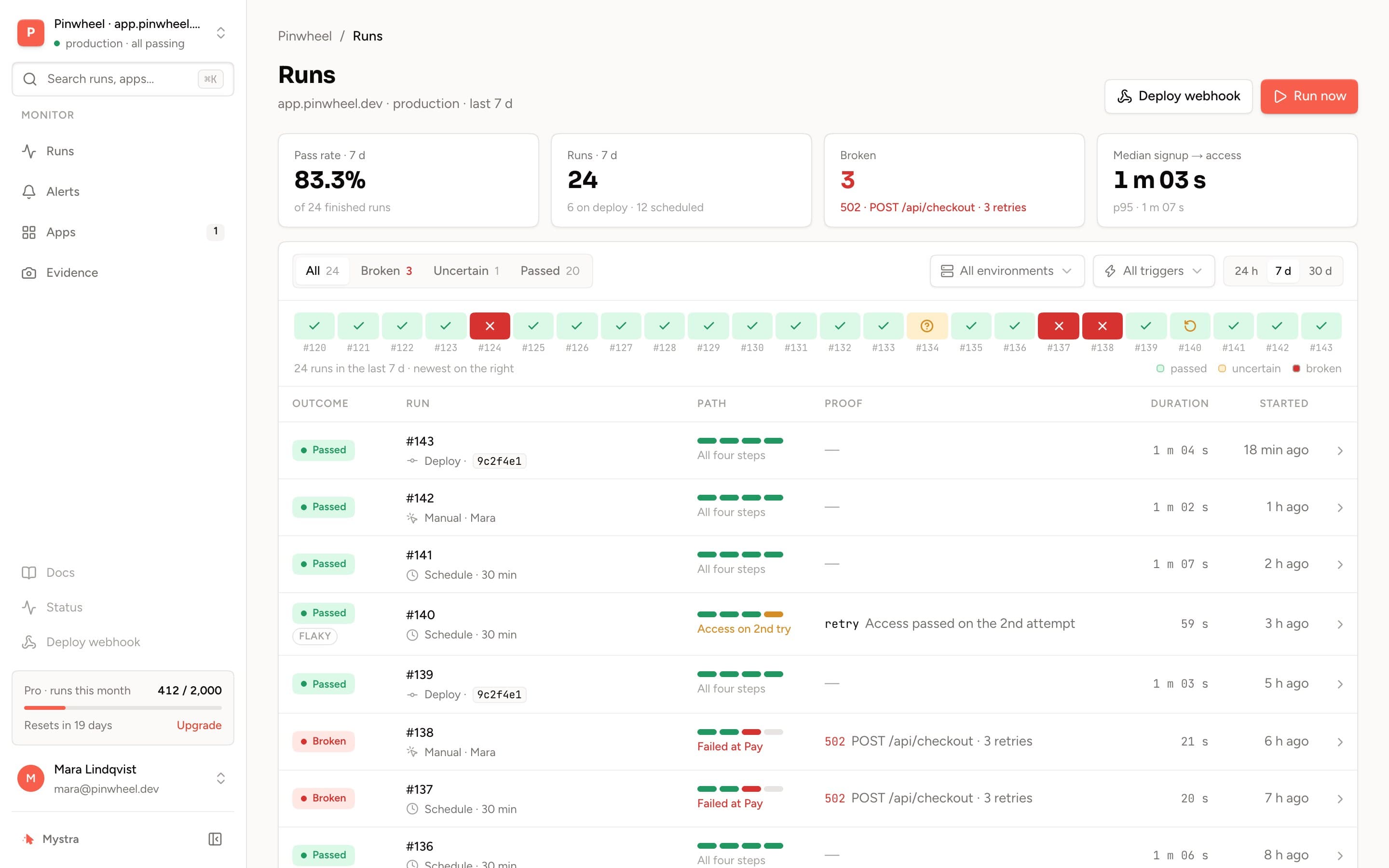
Task: Select the Uncertain 1 tab
Action: (466, 271)
